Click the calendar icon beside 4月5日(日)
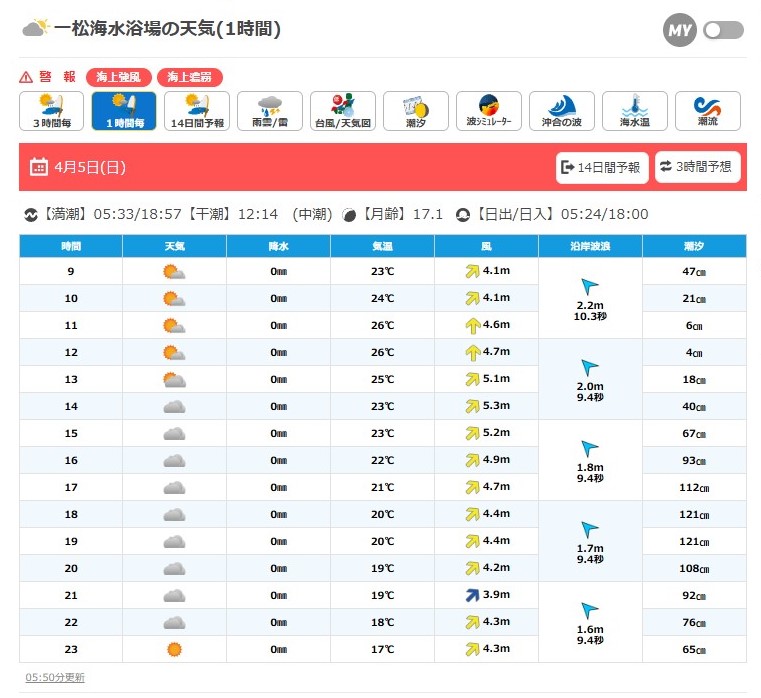This screenshot has height=698, width=761. click(39, 167)
